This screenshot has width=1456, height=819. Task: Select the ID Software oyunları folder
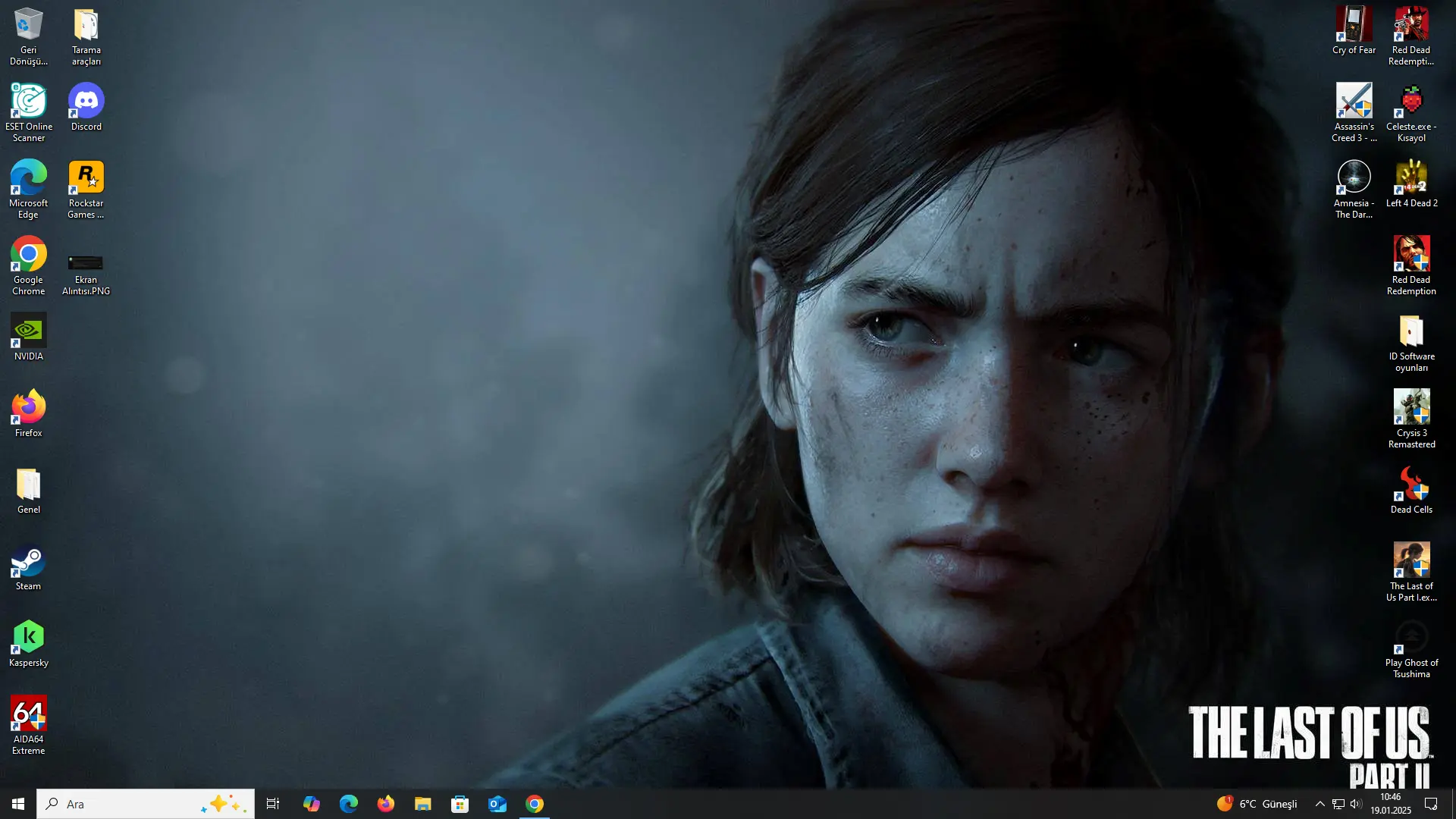coord(1411,343)
